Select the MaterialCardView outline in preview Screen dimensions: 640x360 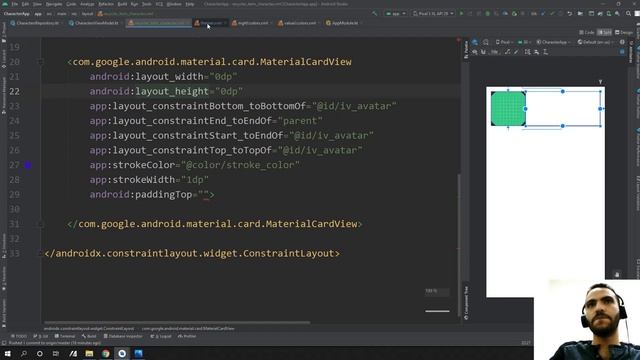click(563, 109)
